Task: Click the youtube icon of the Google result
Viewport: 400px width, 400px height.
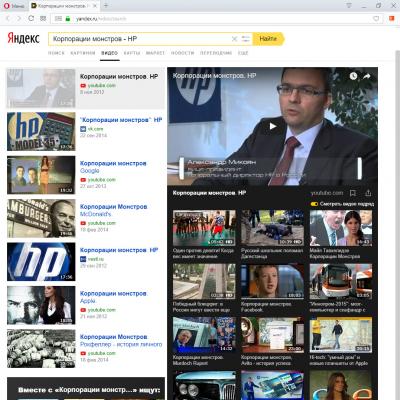Action: [x=83, y=180]
